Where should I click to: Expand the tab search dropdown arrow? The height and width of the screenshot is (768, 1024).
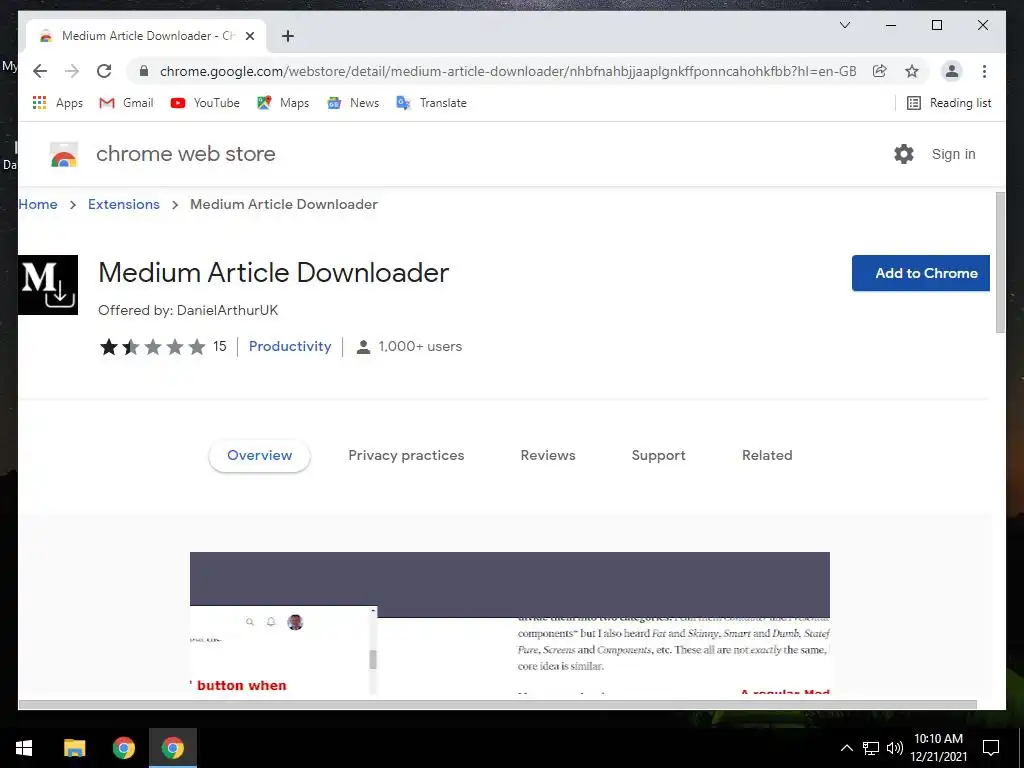pos(844,25)
